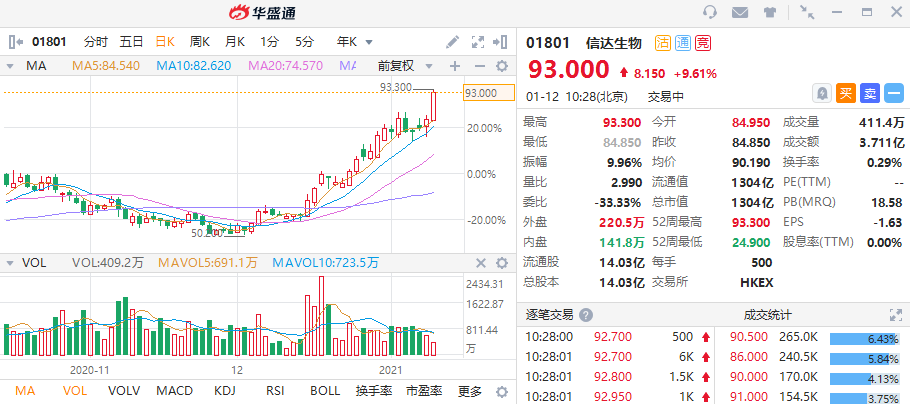Screen dimensions: 910x404
Task: Select the pencil drawing tool
Action: tap(452, 42)
